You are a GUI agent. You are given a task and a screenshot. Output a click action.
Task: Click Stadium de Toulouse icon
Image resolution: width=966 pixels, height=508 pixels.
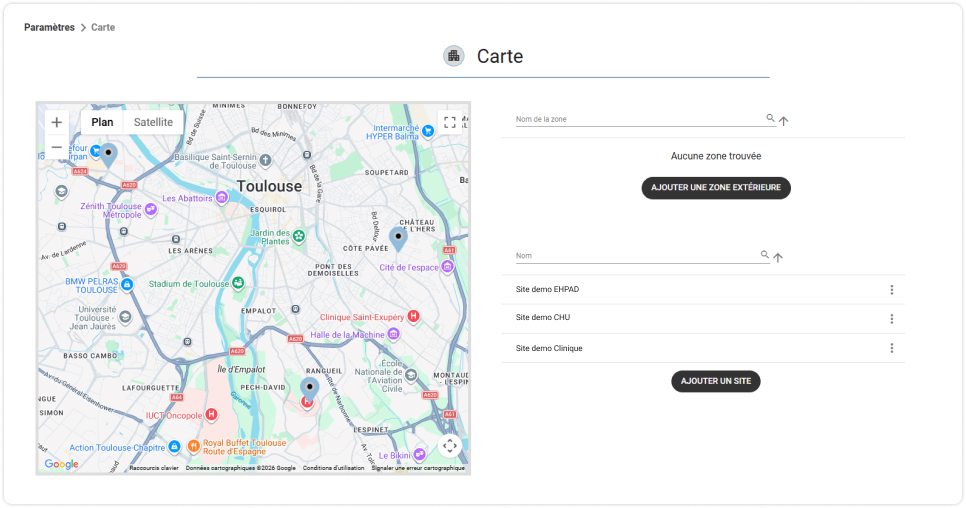pyautogui.click(x=238, y=283)
